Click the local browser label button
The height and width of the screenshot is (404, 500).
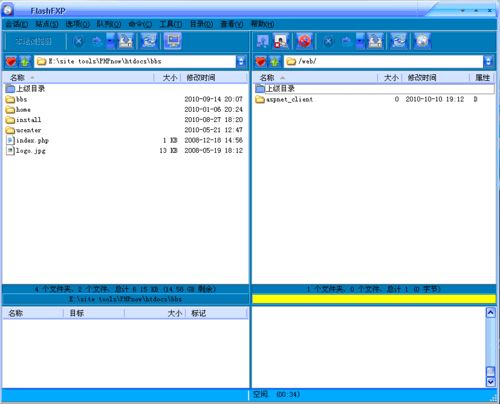tap(34, 41)
